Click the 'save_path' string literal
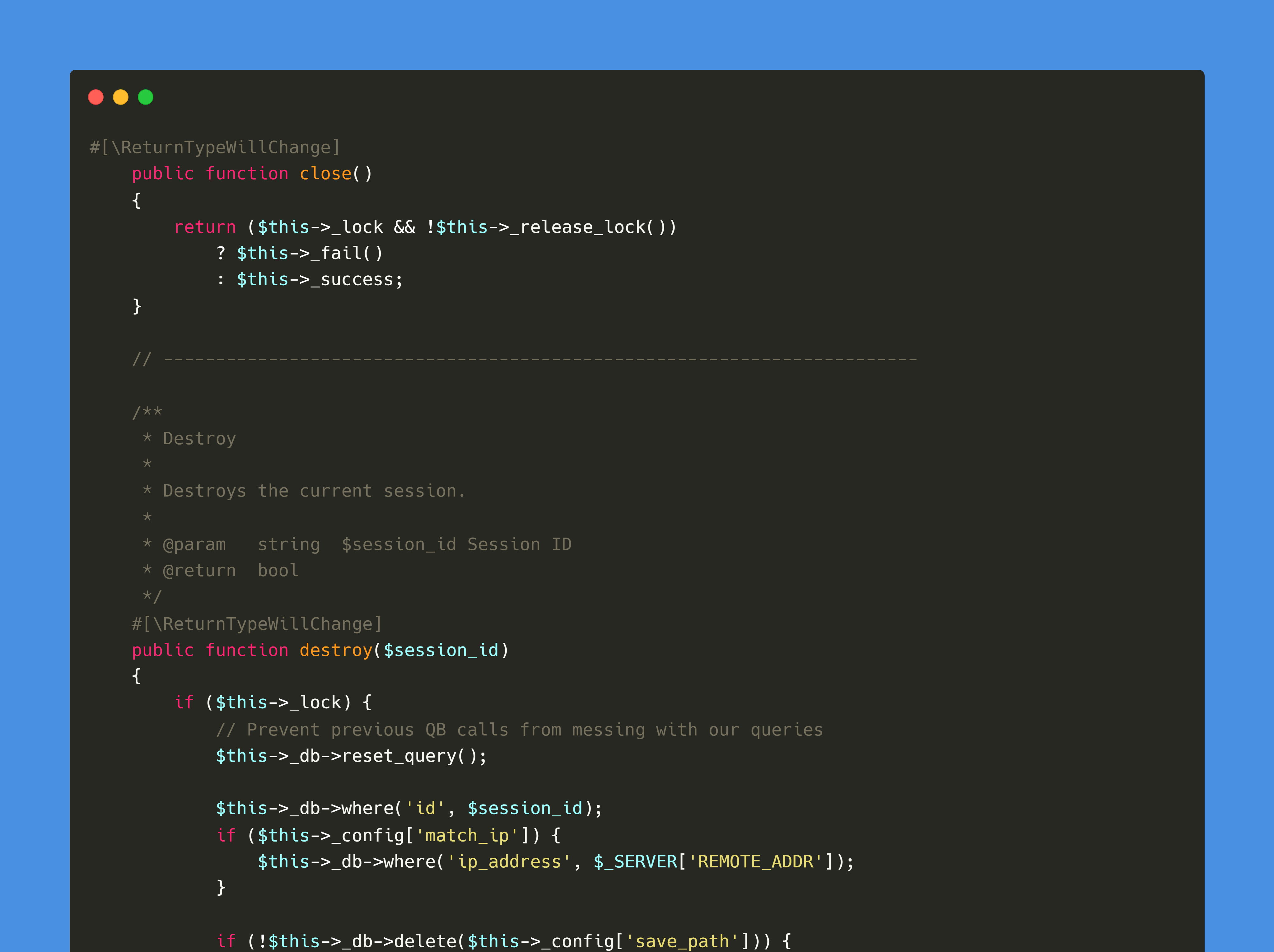1274x952 pixels. [x=682, y=941]
